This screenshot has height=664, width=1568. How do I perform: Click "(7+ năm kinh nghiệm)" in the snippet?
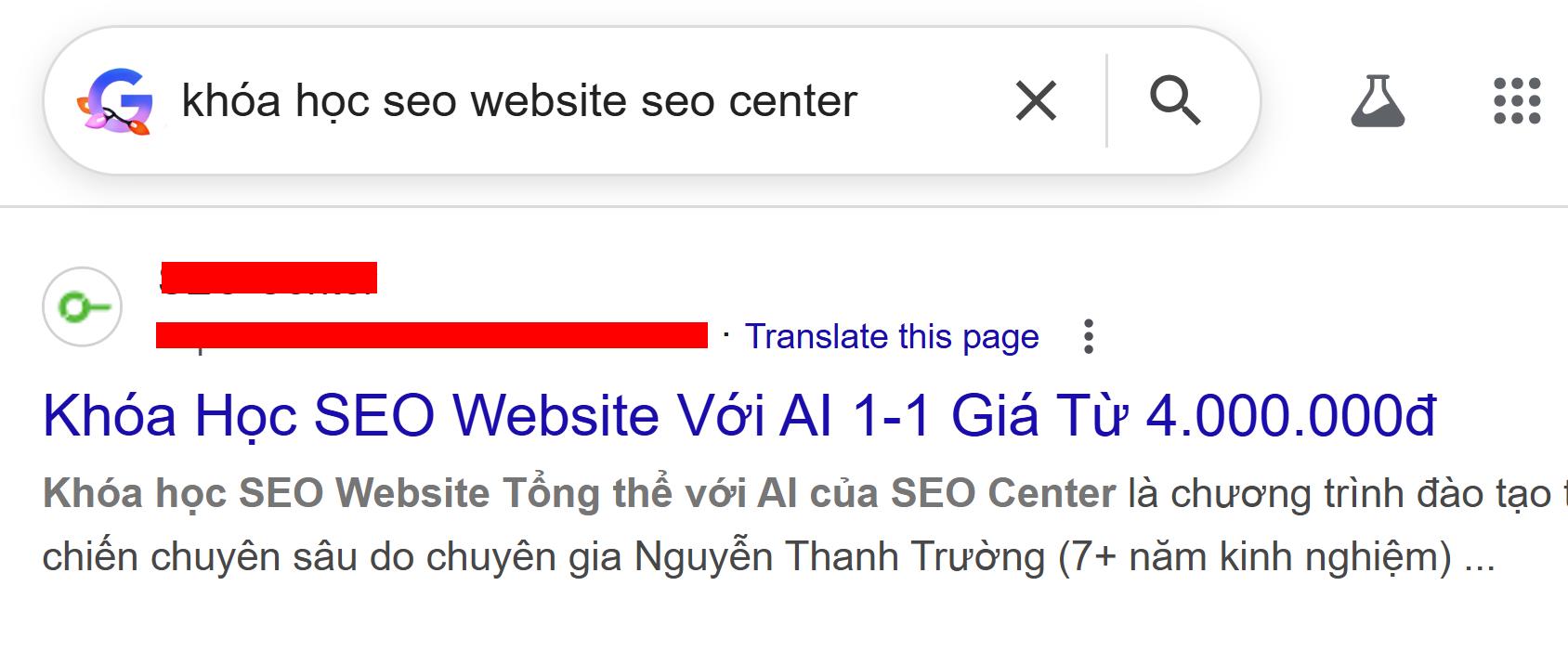[1254, 556]
